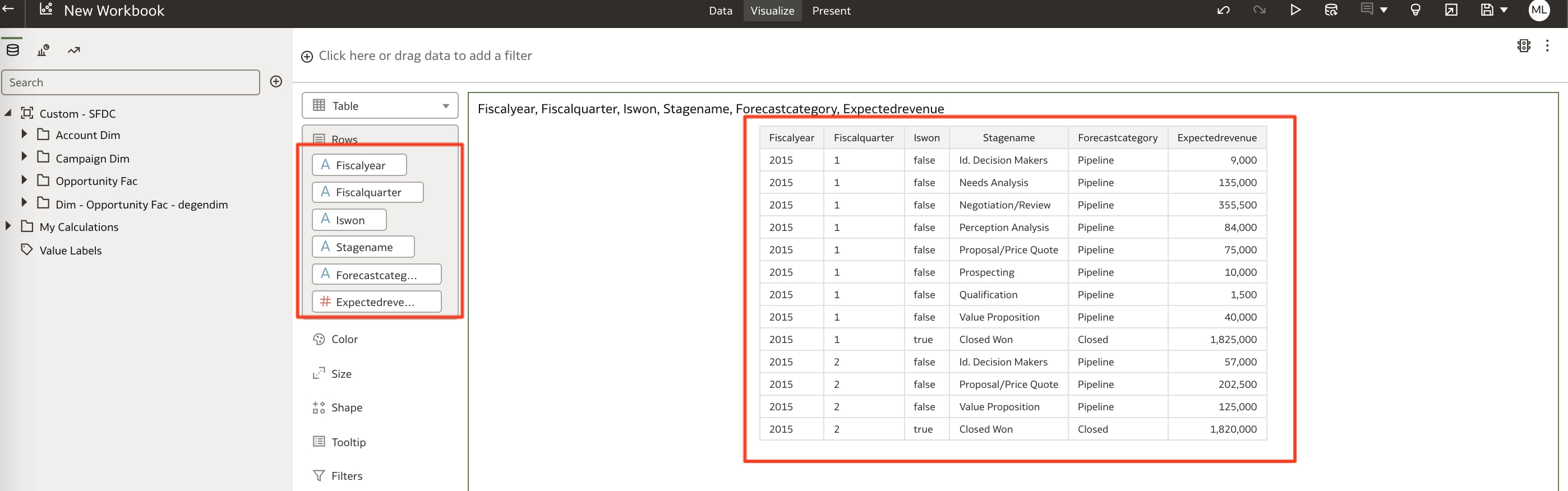Image resolution: width=1568 pixels, height=491 pixels.
Task: Select the Value Labels item
Action: pos(70,250)
